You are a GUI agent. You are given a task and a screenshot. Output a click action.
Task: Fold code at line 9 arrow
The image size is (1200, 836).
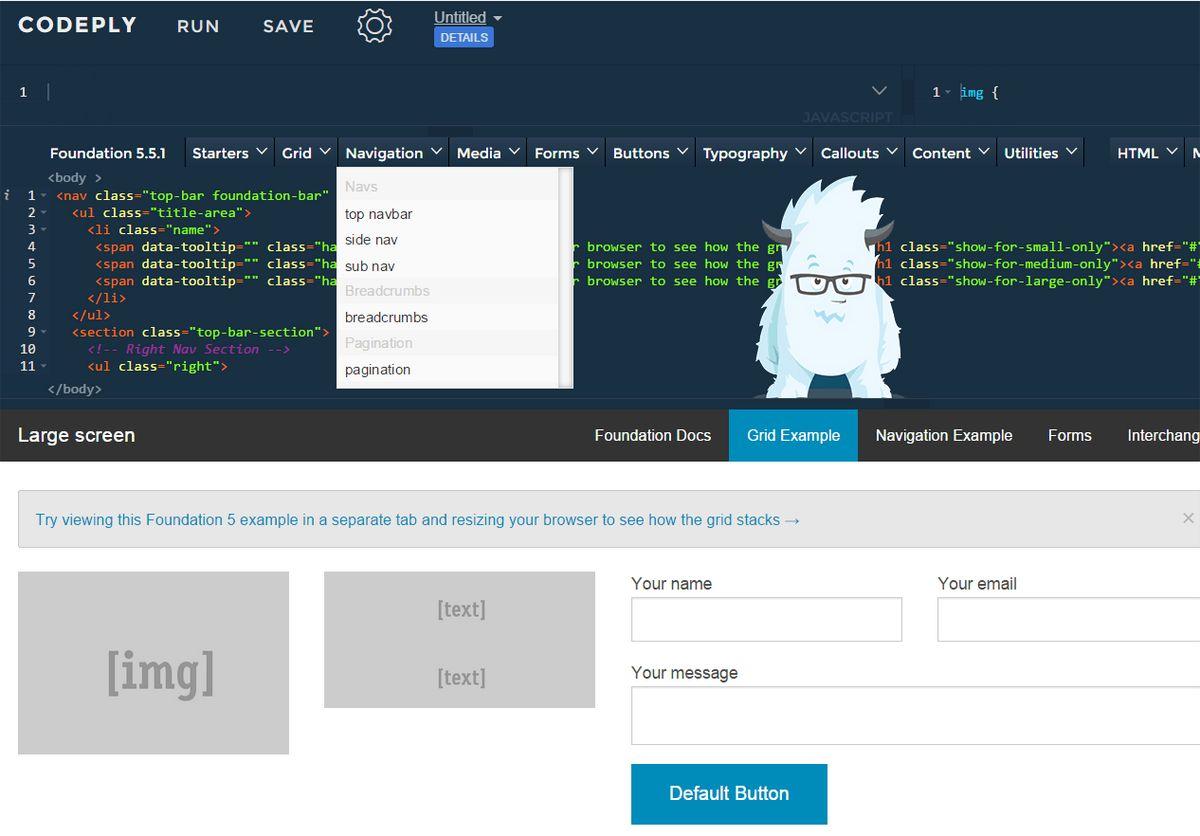[x=44, y=332]
